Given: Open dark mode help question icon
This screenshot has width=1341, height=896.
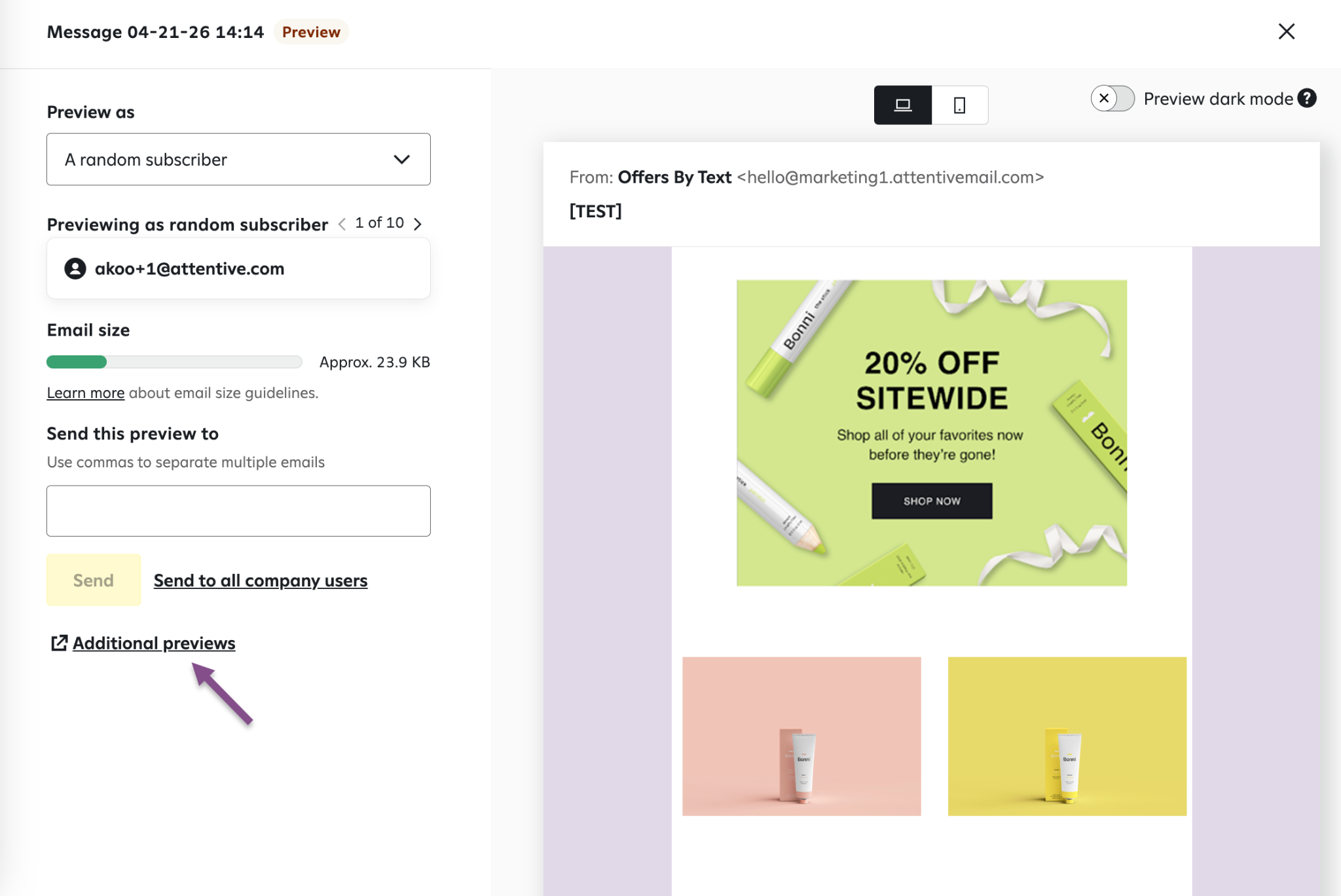Looking at the screenshot, I should 1307,98.
